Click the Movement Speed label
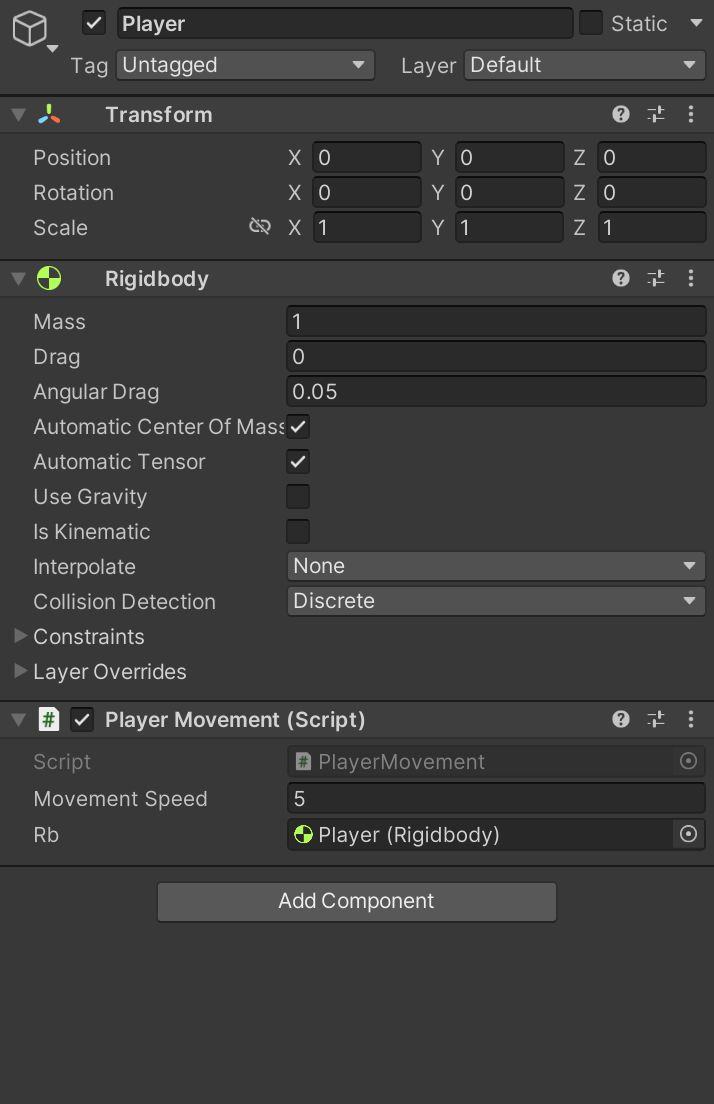714x1104 pixels. pyautogui.click(x=120, y=798)
